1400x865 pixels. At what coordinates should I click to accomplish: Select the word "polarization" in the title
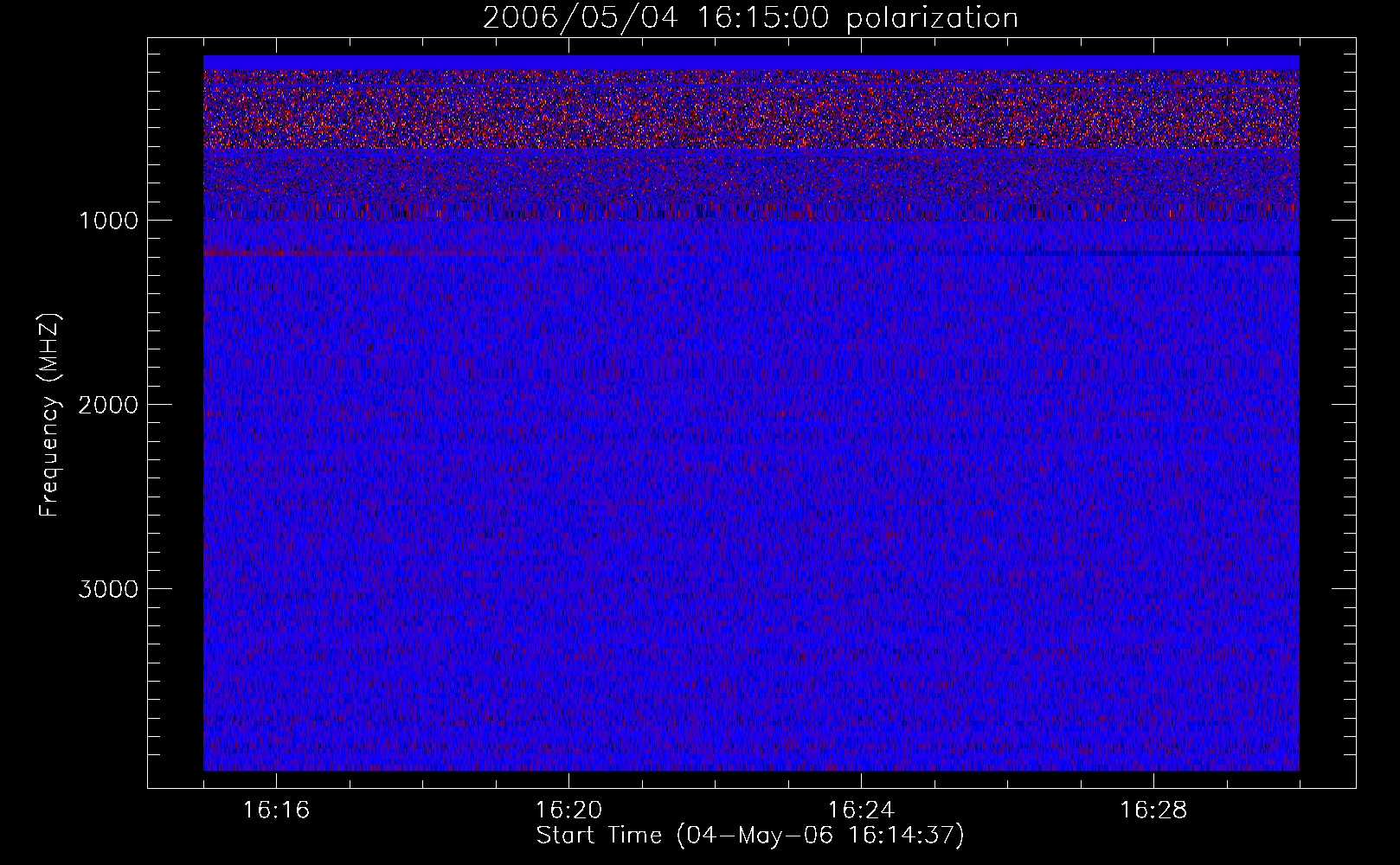[932, 18]
